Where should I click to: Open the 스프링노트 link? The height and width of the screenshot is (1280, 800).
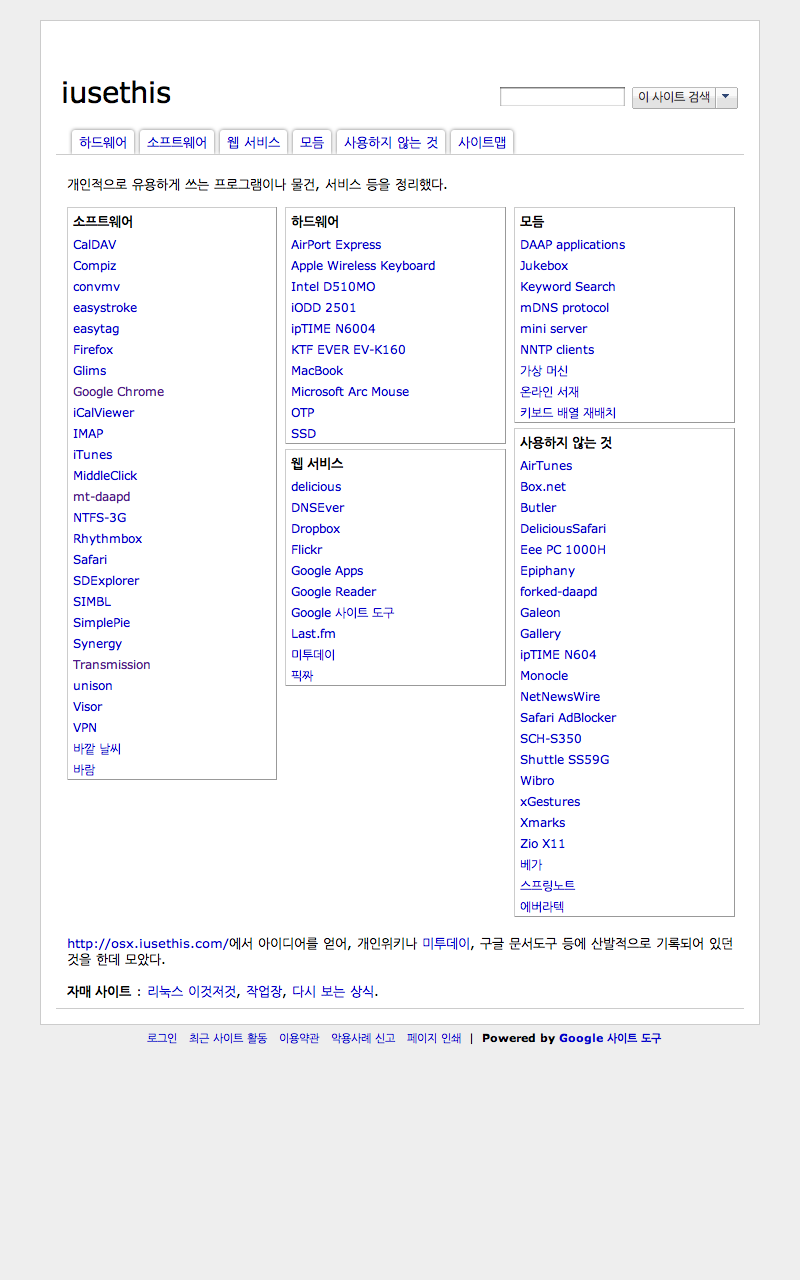(547, 886)
